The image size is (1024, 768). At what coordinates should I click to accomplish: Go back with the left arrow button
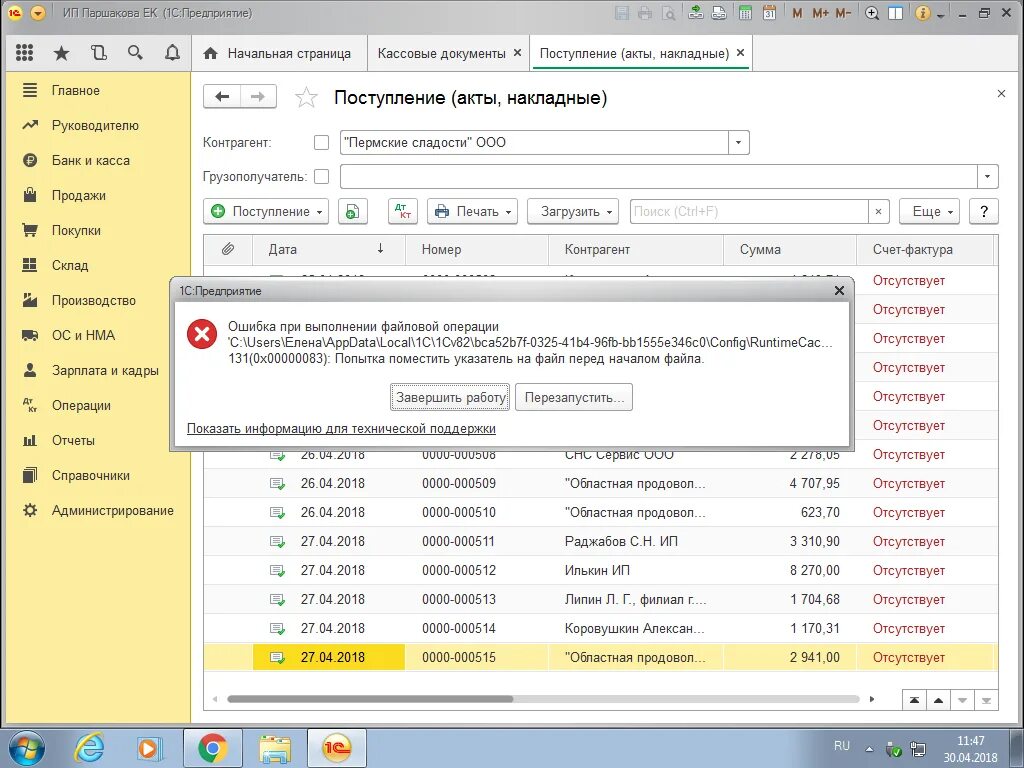click(222, 97)
